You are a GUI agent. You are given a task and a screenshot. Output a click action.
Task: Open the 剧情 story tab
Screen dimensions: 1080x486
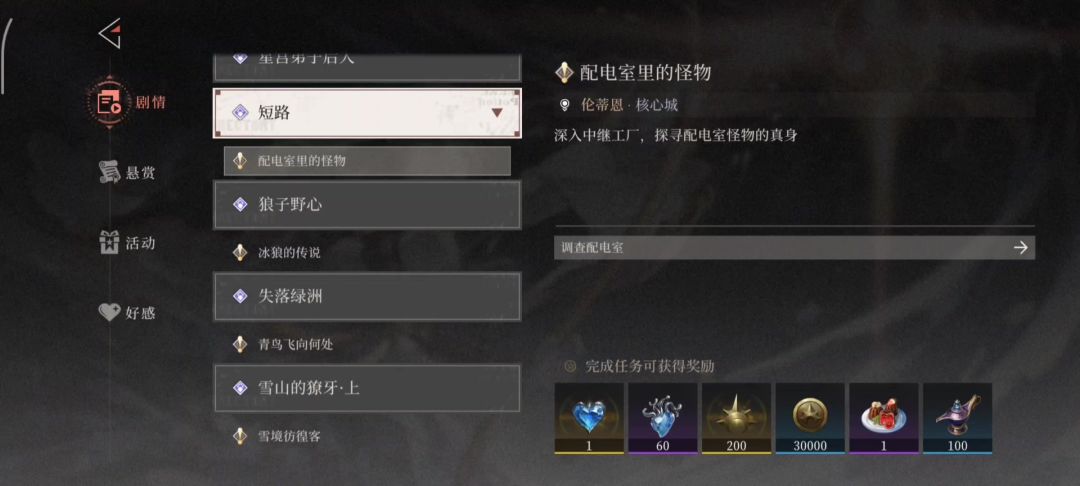pyautogui.click(x=127, y=103)
